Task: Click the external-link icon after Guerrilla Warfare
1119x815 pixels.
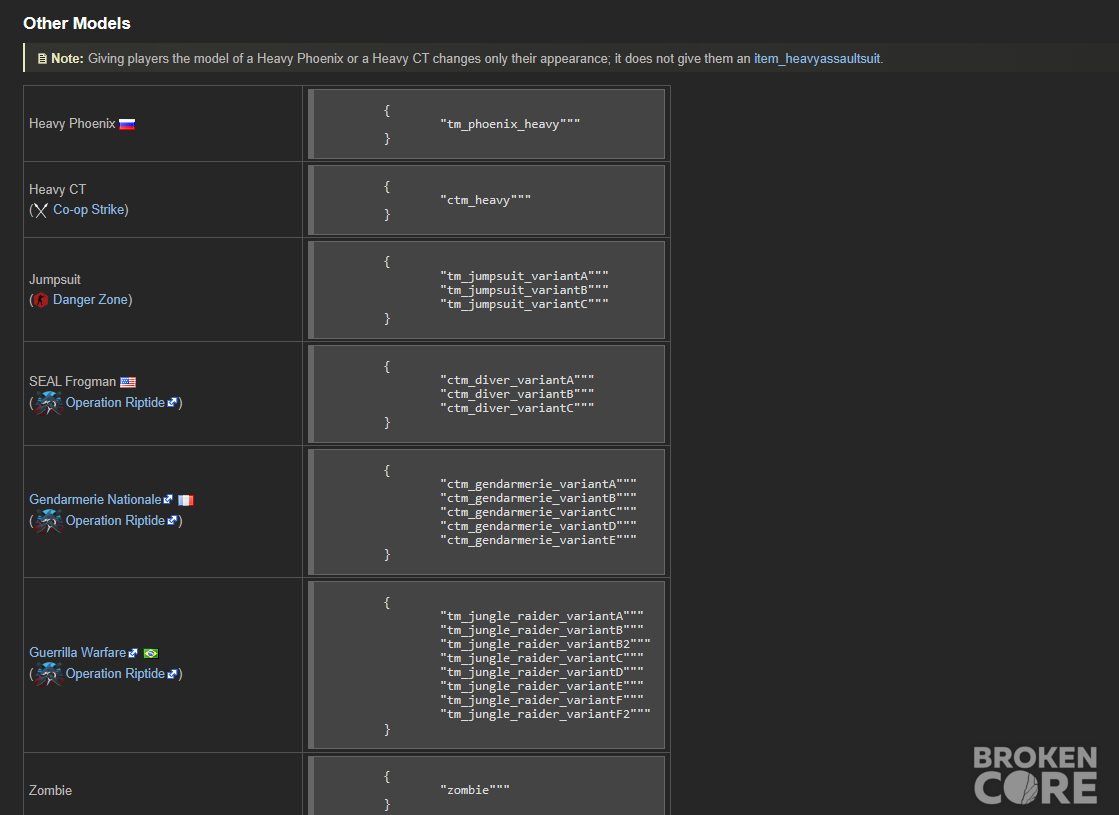Action: (133, 652)
